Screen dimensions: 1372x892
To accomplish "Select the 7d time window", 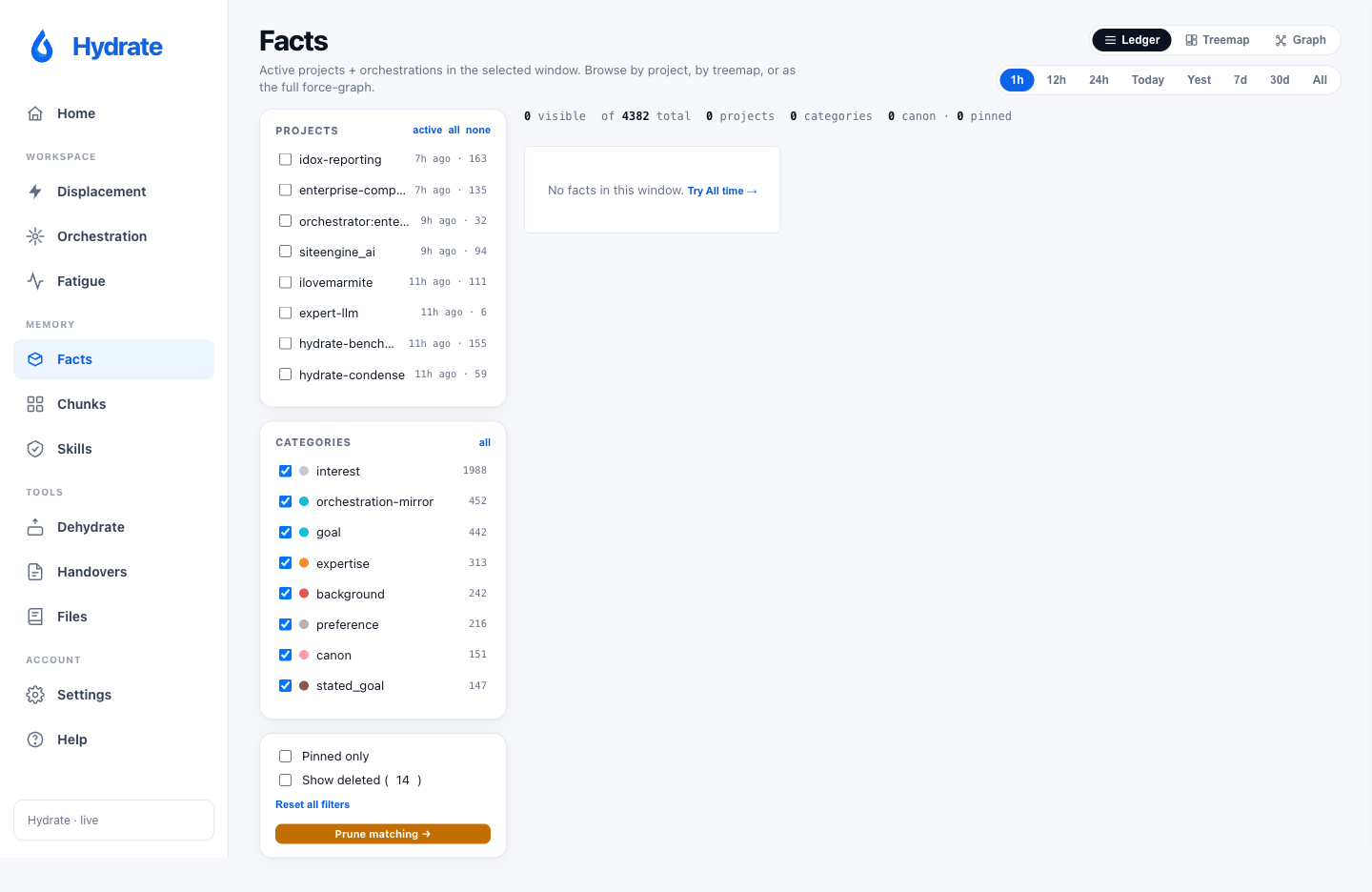I will coord(1241,80).
